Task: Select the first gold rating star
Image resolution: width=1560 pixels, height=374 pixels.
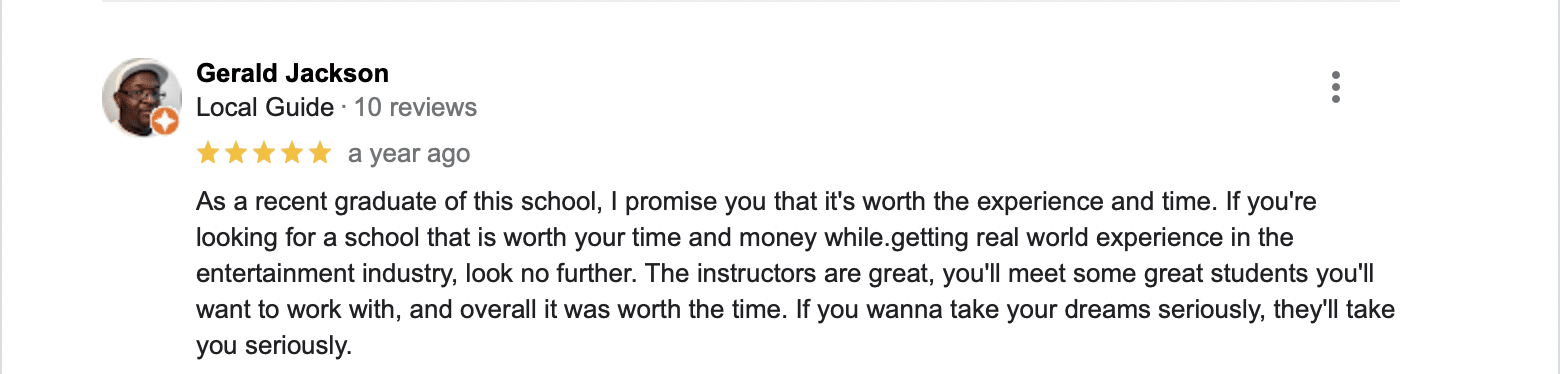Action: click(x=208, y=153)
